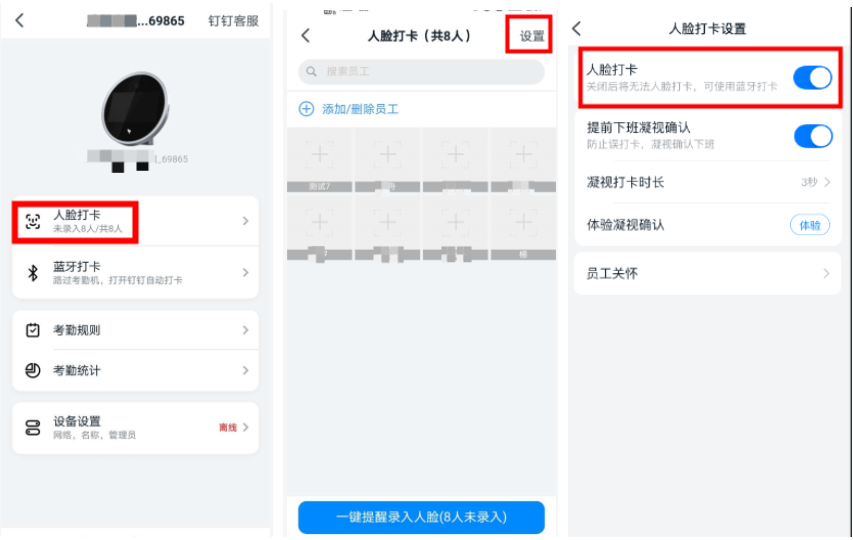Click the 搜索员工 search field
Screen dimensions: 853x540
[421, 71]
